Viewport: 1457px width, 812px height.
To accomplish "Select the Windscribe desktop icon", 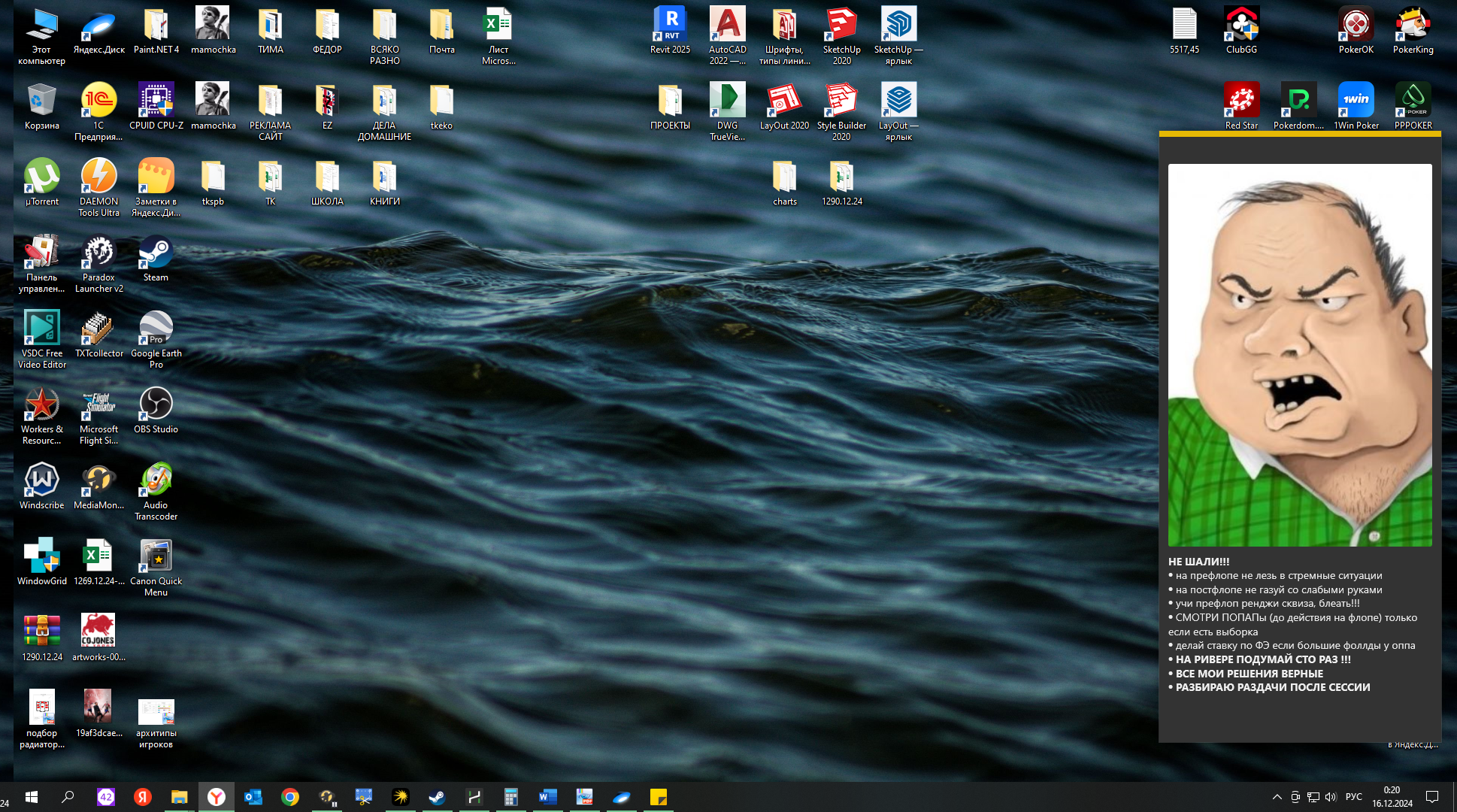I will [41, 486].
